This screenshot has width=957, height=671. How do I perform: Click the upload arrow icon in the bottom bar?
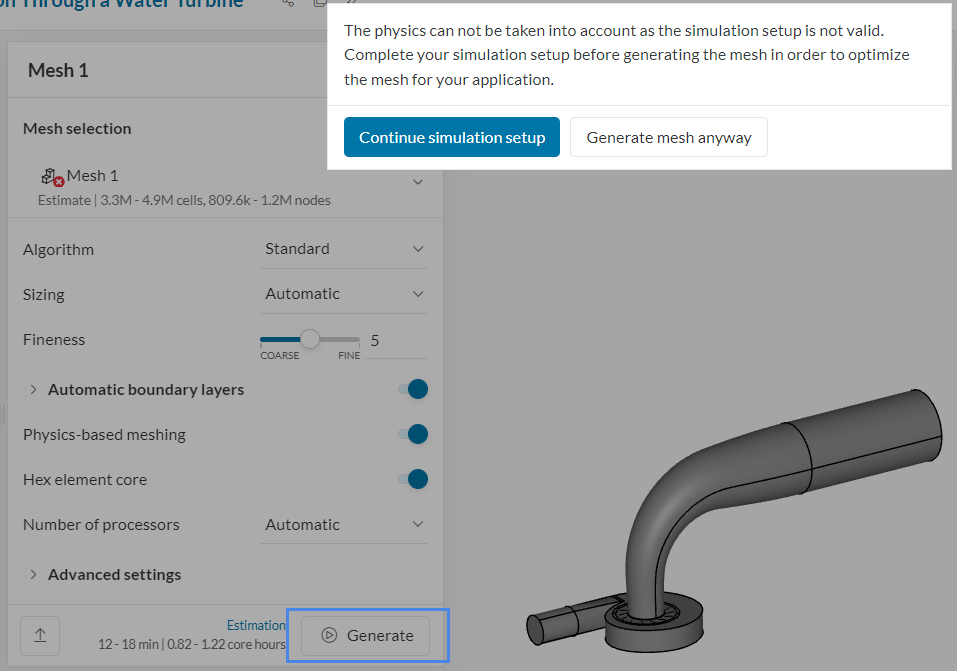[39, 635]
